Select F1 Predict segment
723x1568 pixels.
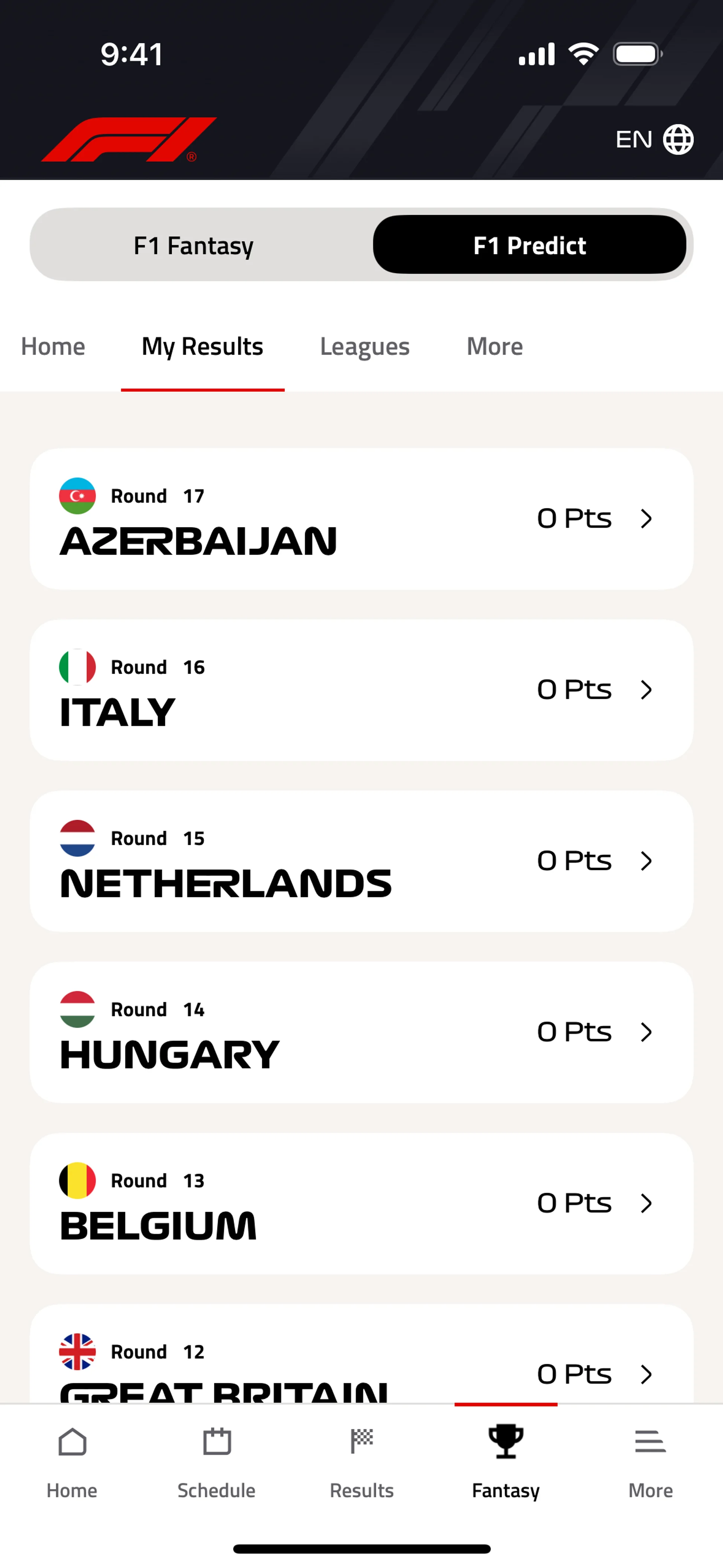(x=529, y=245)
